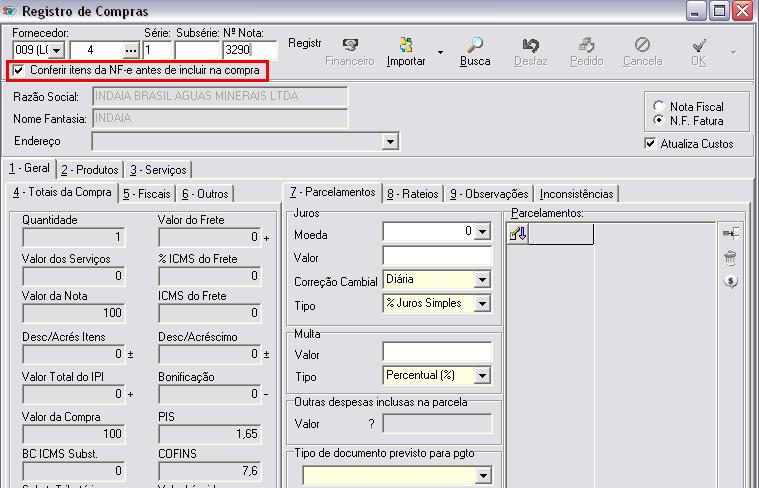Select the Nota Fiscal radio button

[658, 106]
